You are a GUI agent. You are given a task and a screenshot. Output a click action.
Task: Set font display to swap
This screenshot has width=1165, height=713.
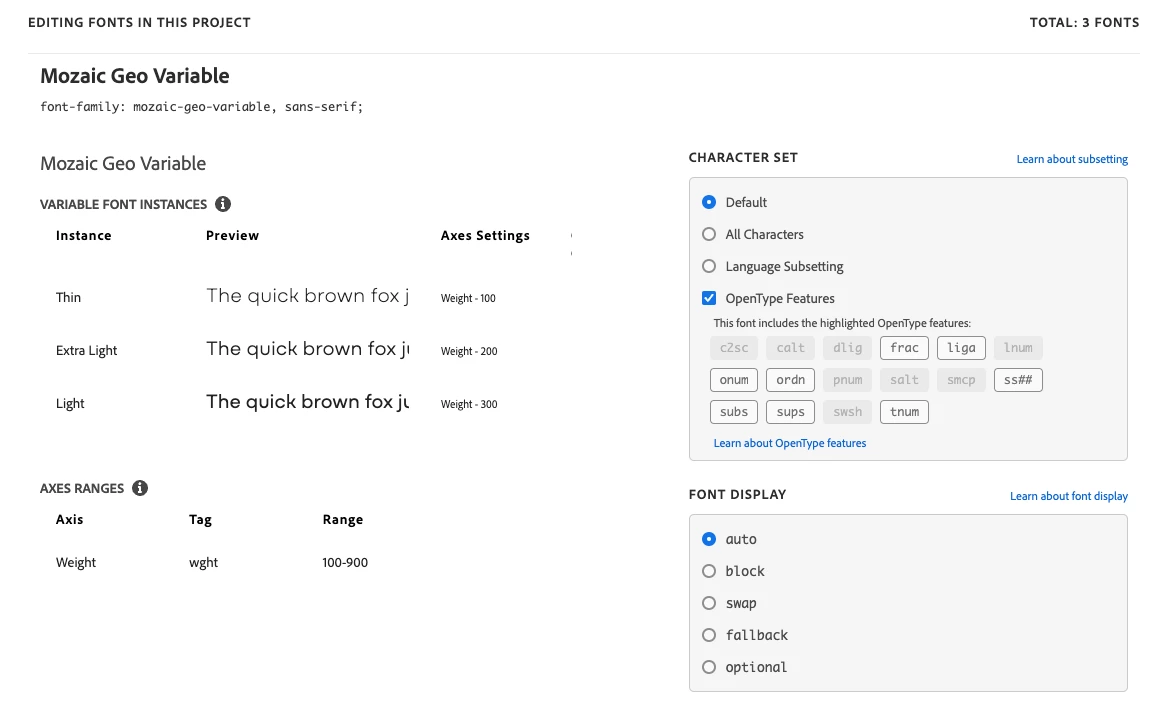pos(709,603)
